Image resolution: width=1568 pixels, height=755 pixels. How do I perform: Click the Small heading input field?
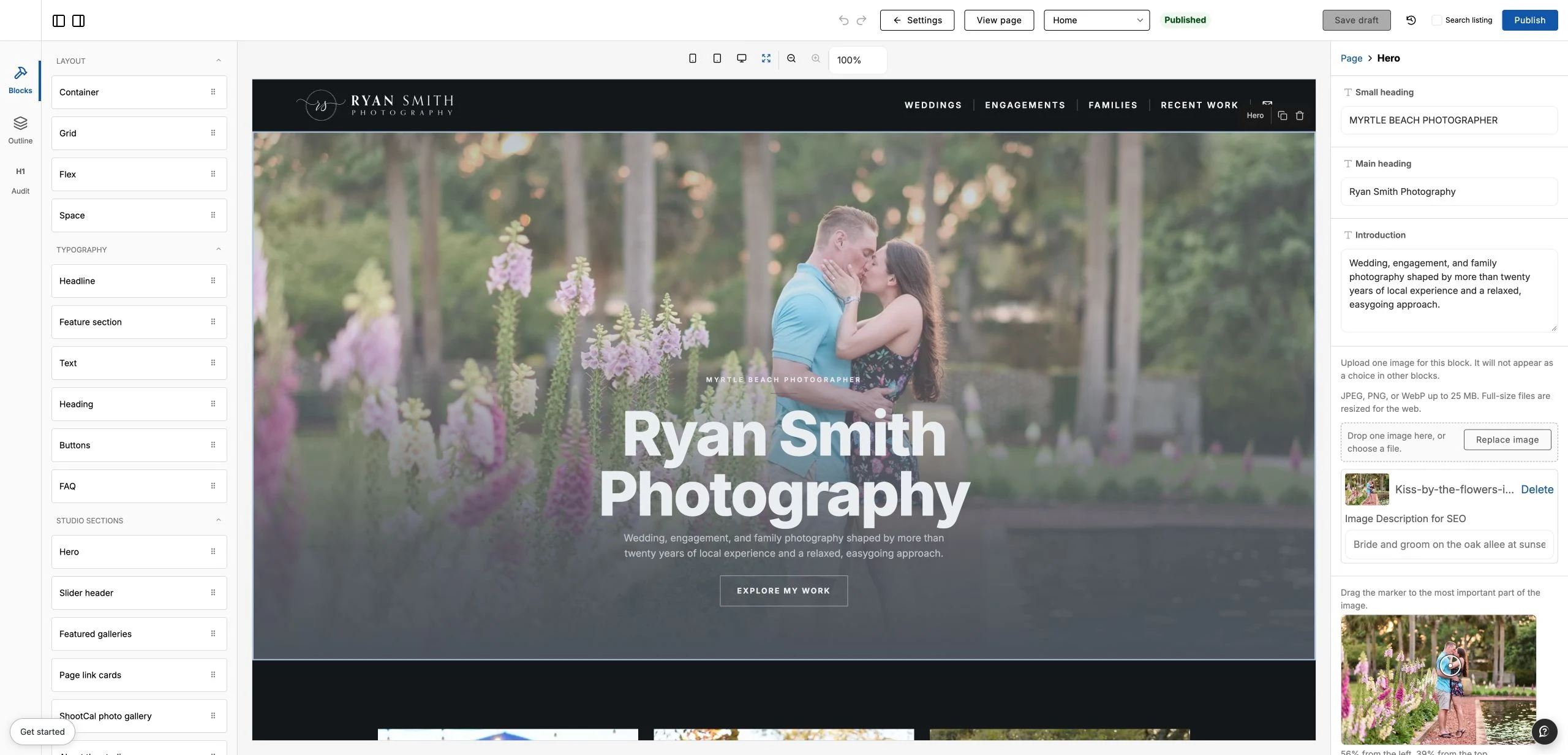pyautogui.click(x=1449, y=120)
